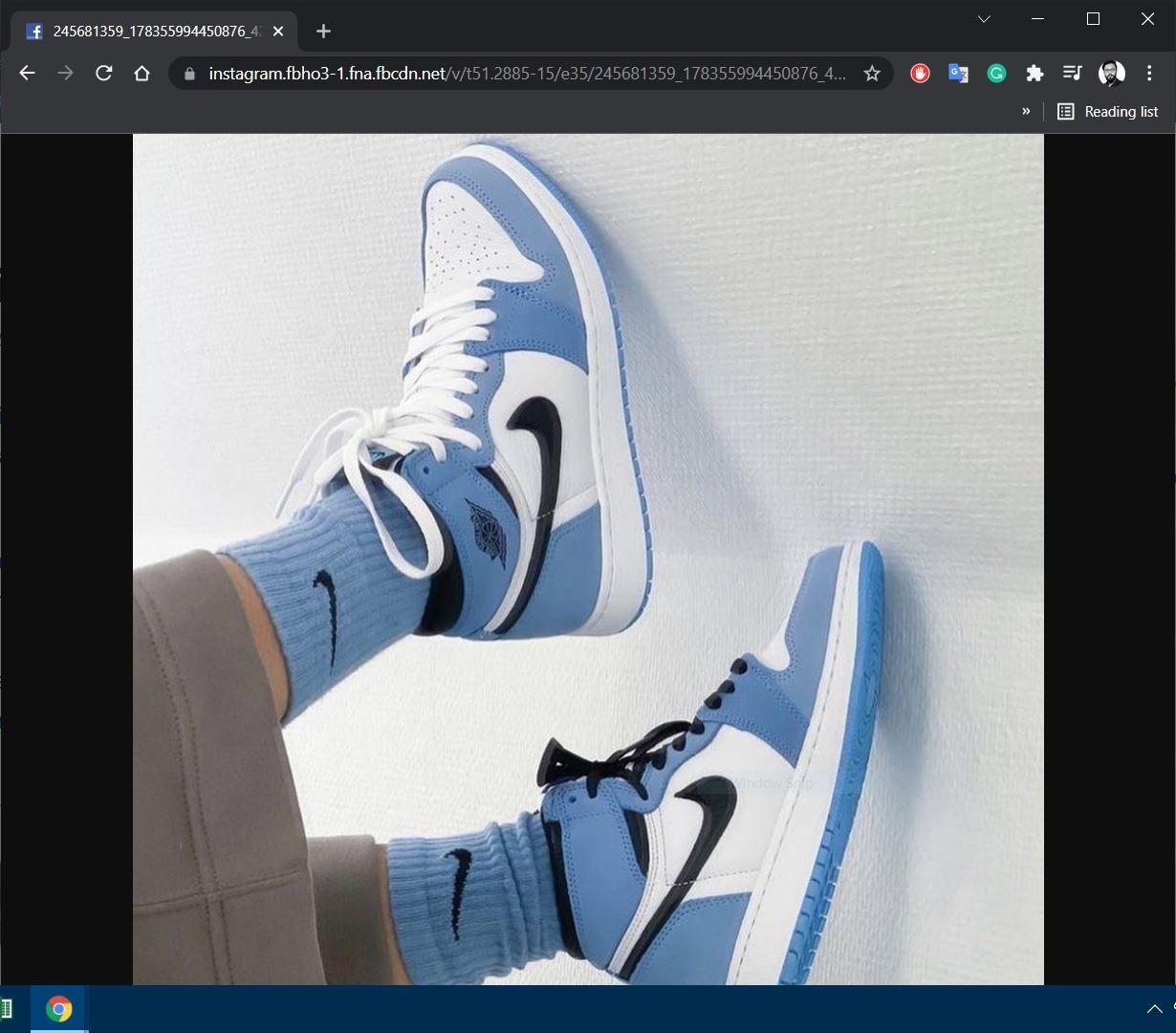Click the Chrome icon in the taskbar
Screen dimensions: 1176x1033
point(59,1009)
